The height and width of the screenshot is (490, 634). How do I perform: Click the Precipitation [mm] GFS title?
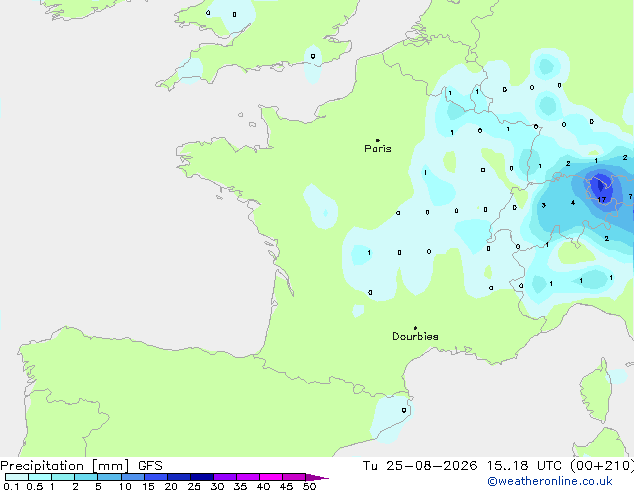[81, 466]
